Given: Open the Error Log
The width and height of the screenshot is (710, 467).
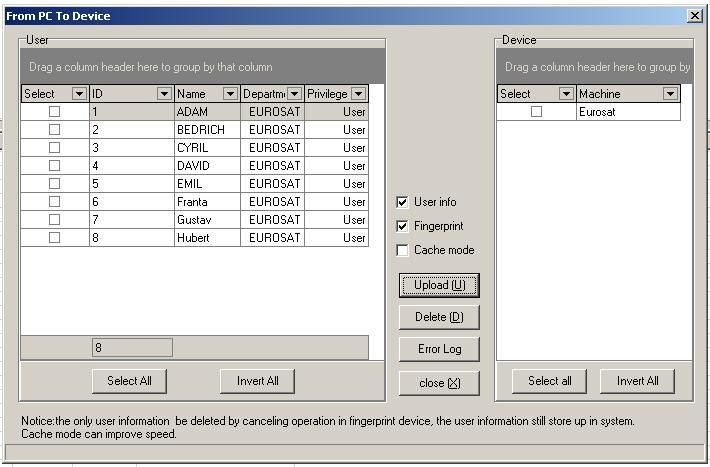Looking at the screenshot, I should coord(439,349).
